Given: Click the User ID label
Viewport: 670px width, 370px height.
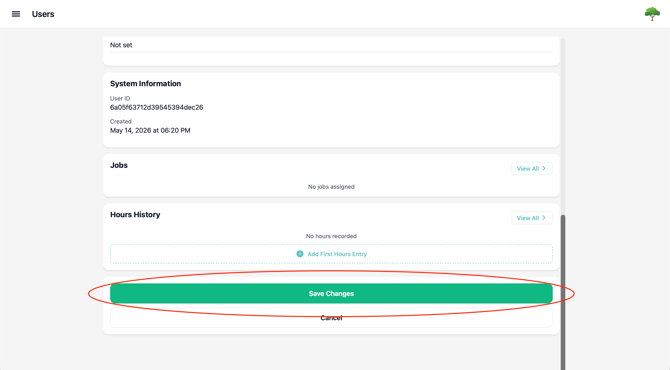Looking at the screenshot, I should (120, 98).
